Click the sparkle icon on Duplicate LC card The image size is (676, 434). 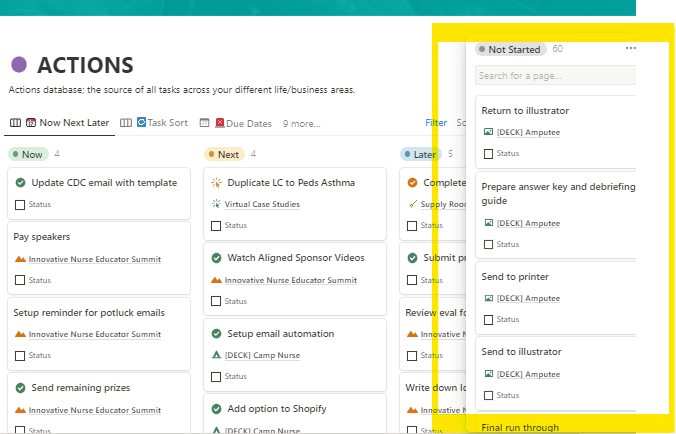point(216,183)
